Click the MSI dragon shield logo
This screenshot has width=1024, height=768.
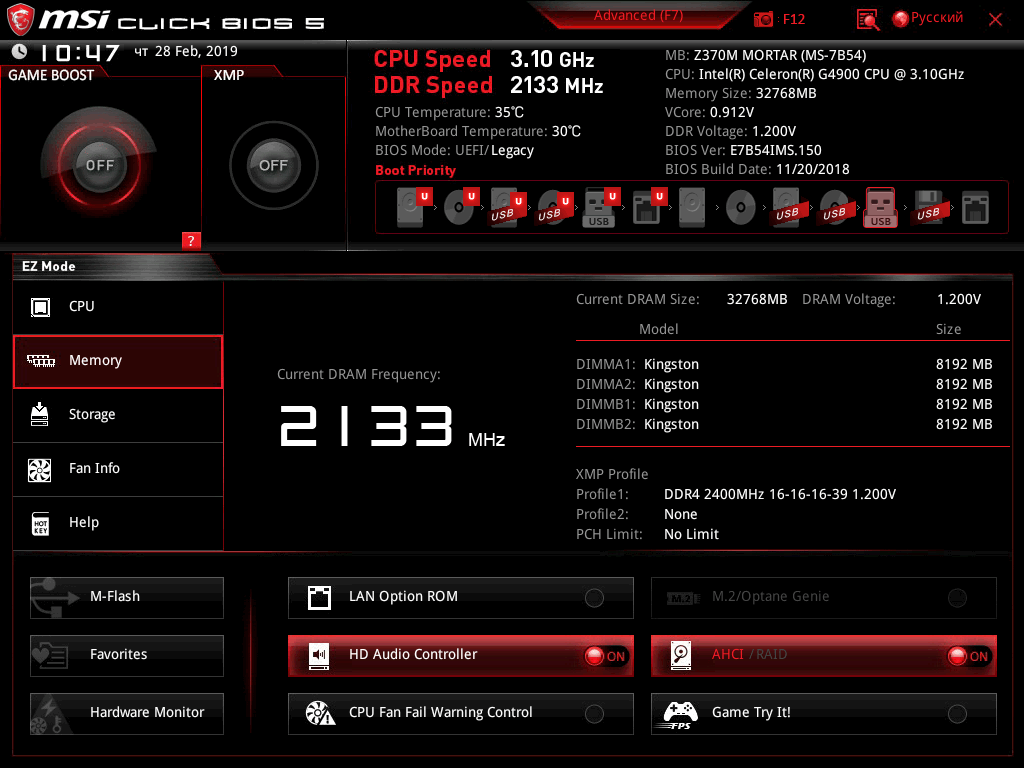pyautogui.click(x=20, y=20)
